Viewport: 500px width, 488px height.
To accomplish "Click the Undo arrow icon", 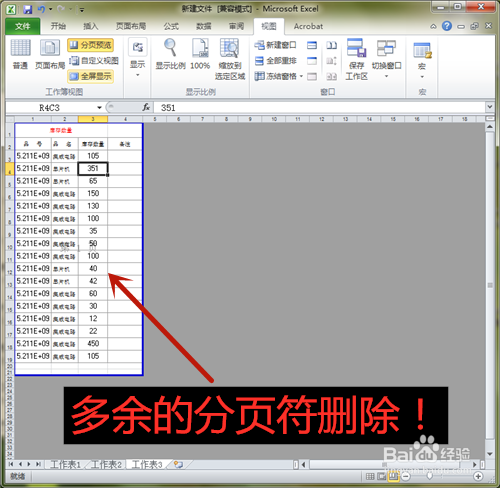I will 41,9.
